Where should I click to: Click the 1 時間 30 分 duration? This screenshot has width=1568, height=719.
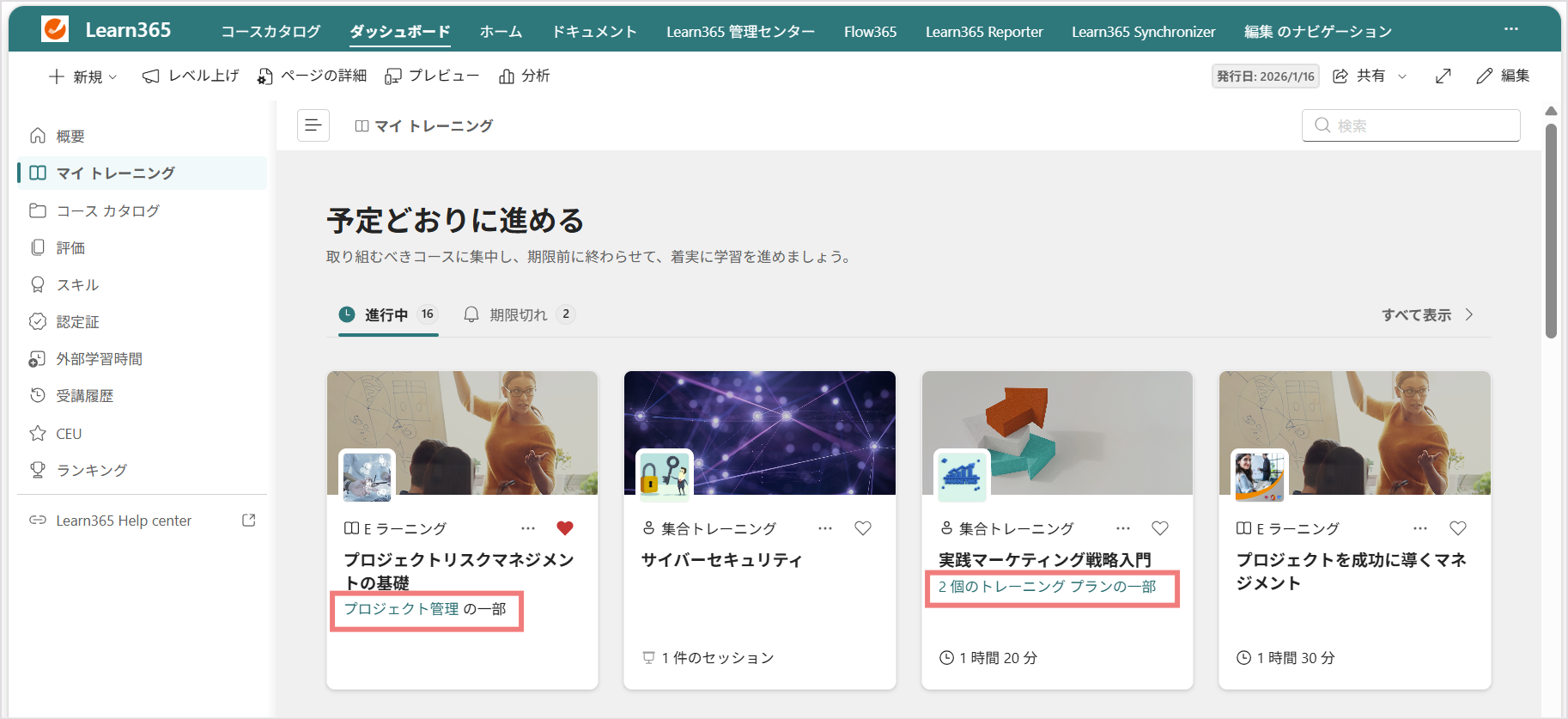tap(1296, 657)
